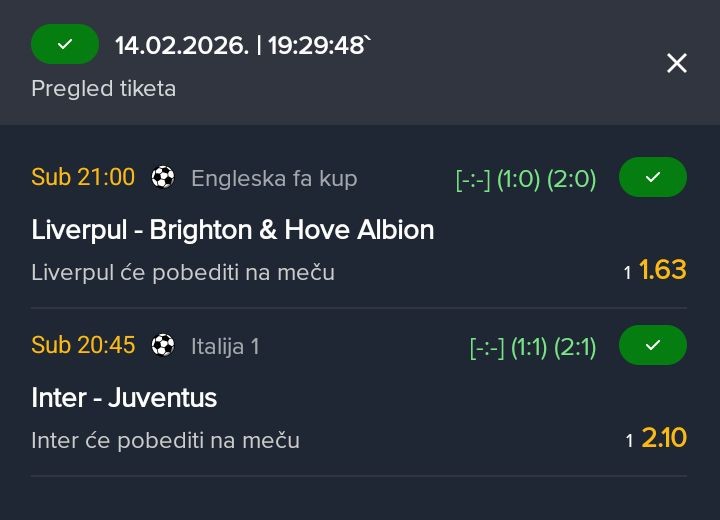Image resolution: width=720 pixels, height=520 pixels.
Task: Open the Liverpul - Brighton & Hove Albion match
Action: [233, 230]
